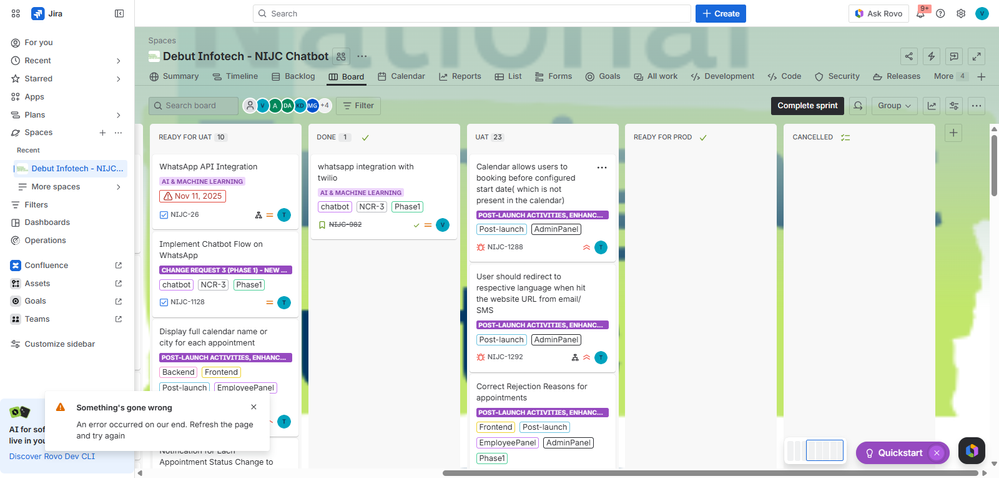Screen dimensions: 999x478
Task: Click the Nov 11, 2025 due date badge
Action: [x=193, y=196]
